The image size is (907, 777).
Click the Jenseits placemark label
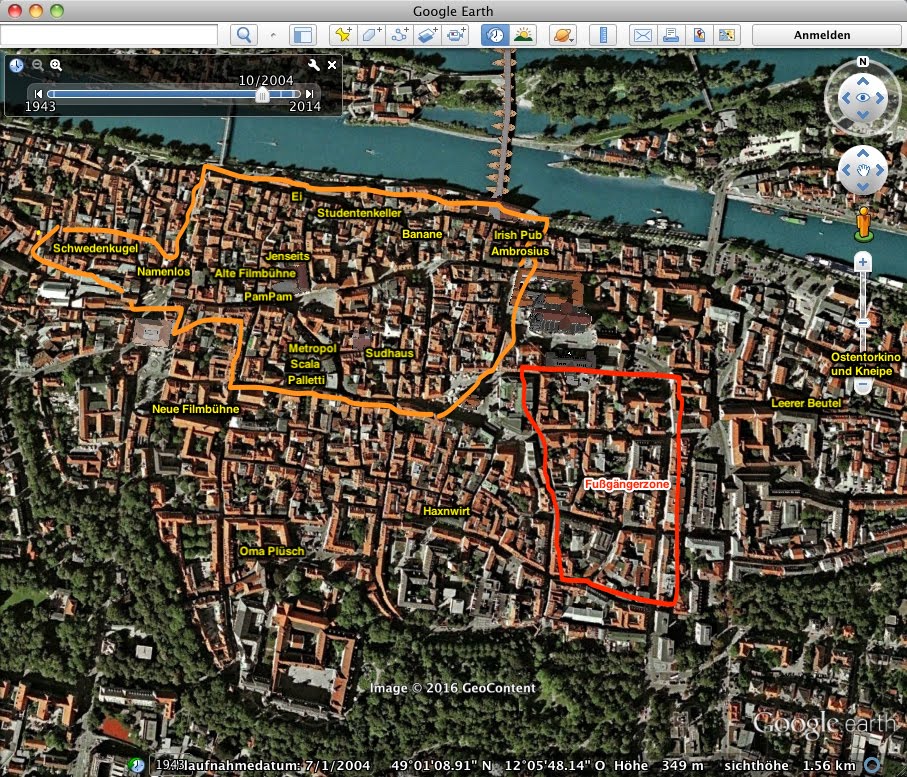point(287,256)
